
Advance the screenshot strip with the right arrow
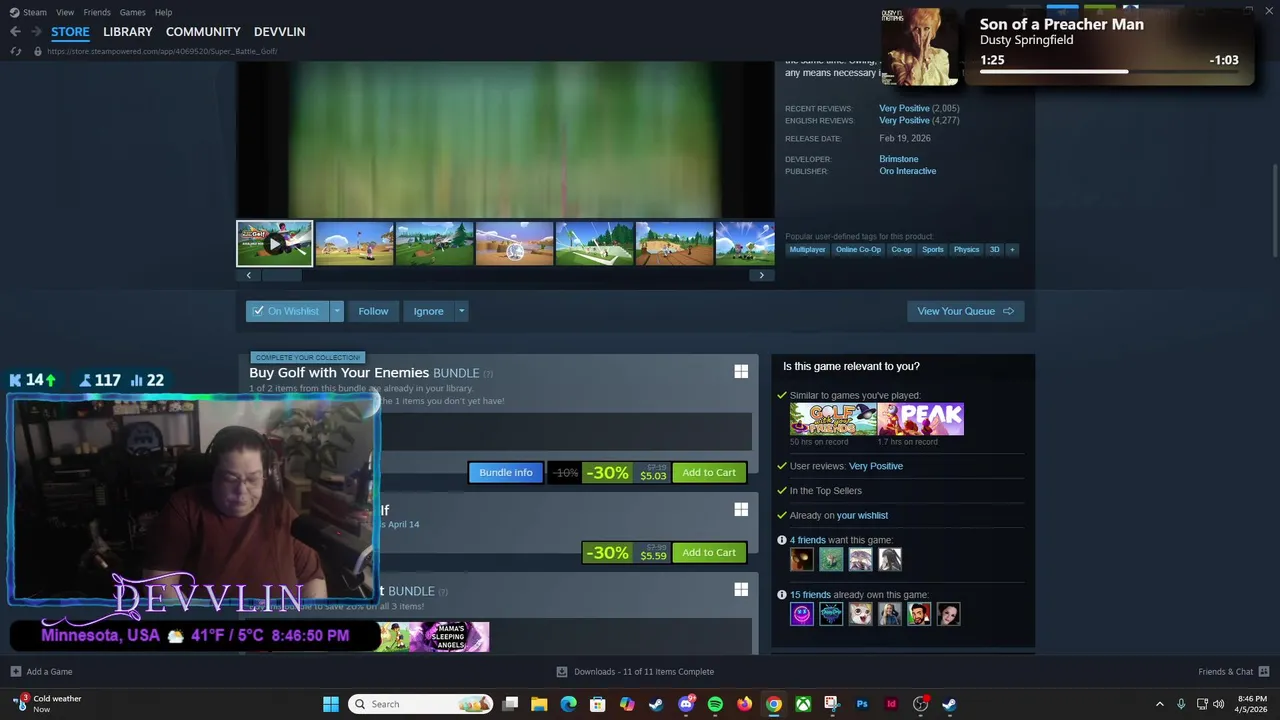pos(761,275)
